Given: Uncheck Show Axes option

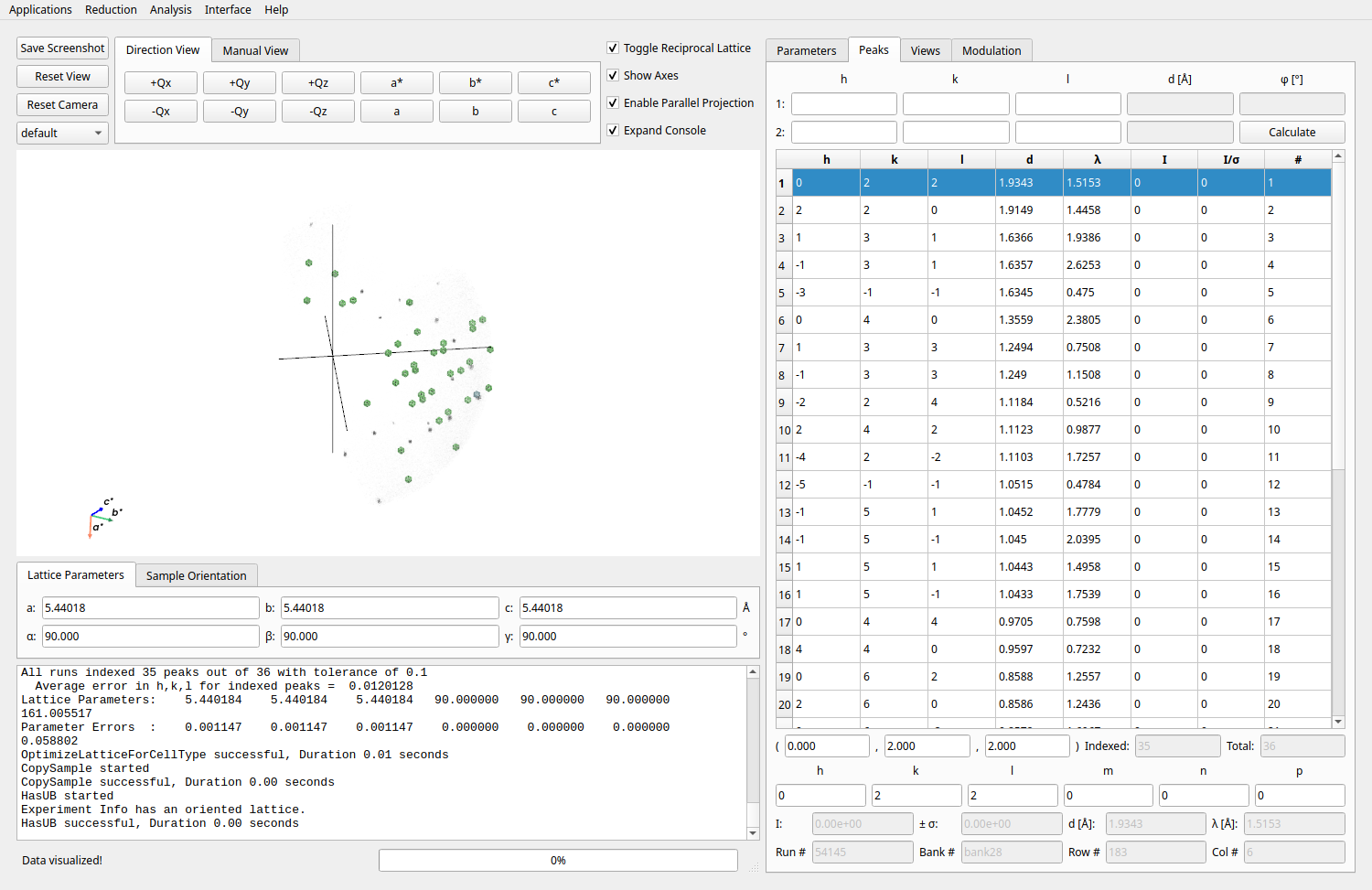Looking at the screenshot, I should (613, 76).
